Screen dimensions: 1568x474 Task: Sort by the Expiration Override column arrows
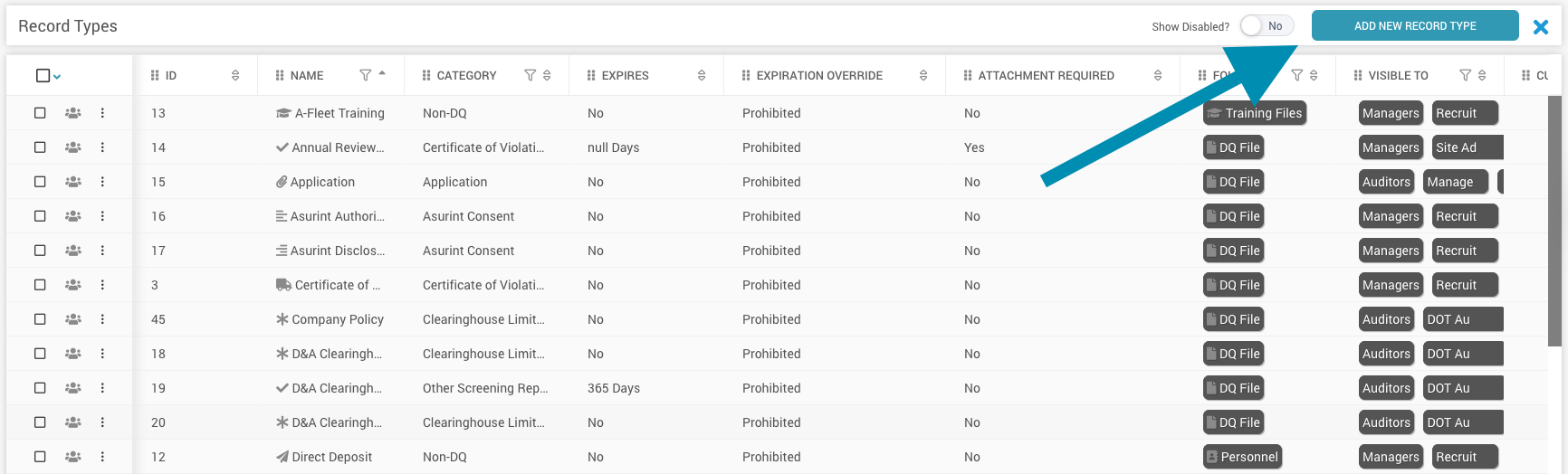[x=923, y=75]
